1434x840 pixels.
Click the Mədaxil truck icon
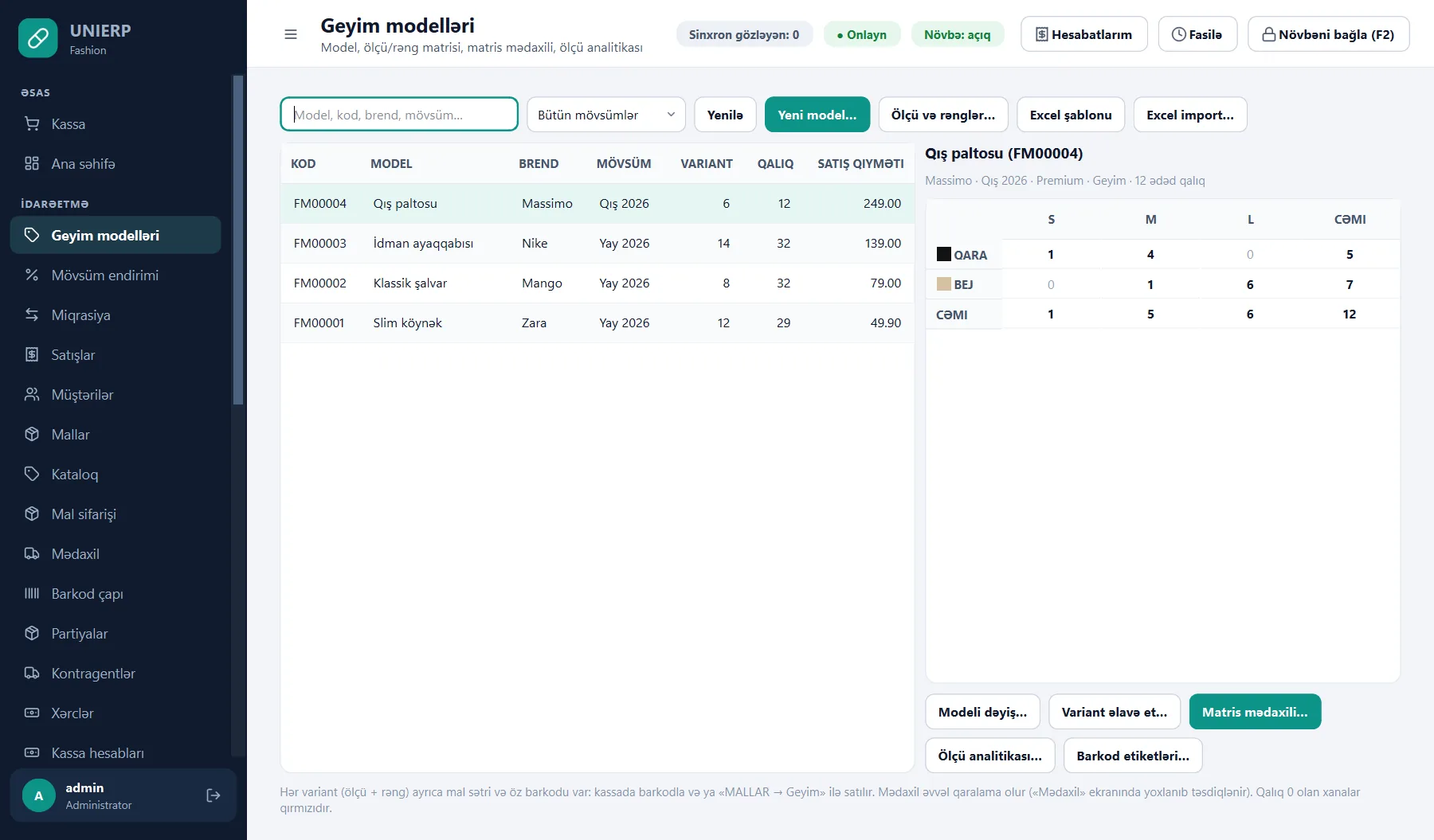click(32, 553)
